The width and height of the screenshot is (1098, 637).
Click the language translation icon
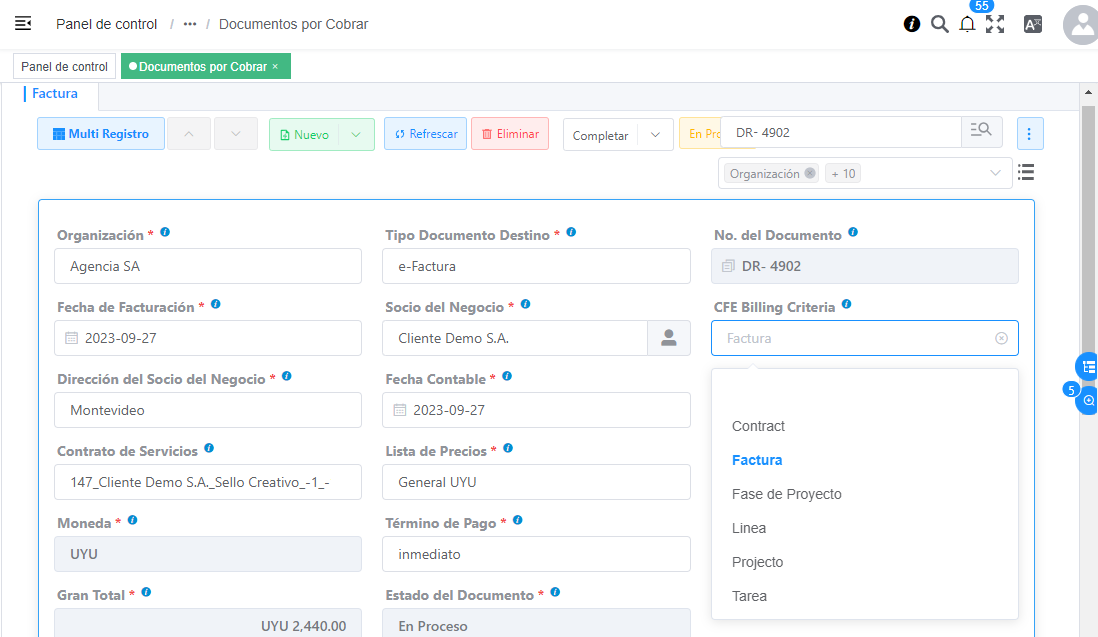pos(1033,24)
